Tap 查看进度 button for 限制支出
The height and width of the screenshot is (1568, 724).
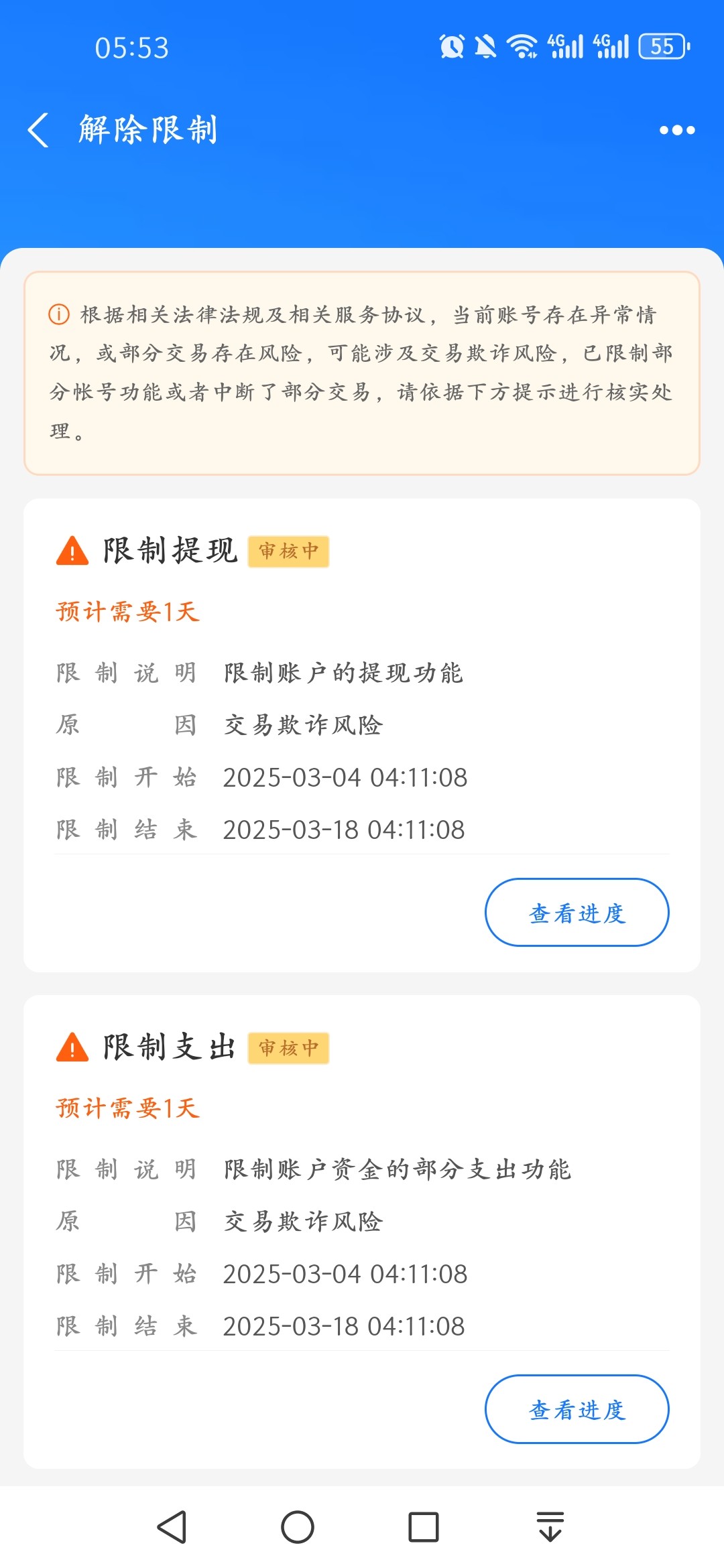[x=577, y=1409]
